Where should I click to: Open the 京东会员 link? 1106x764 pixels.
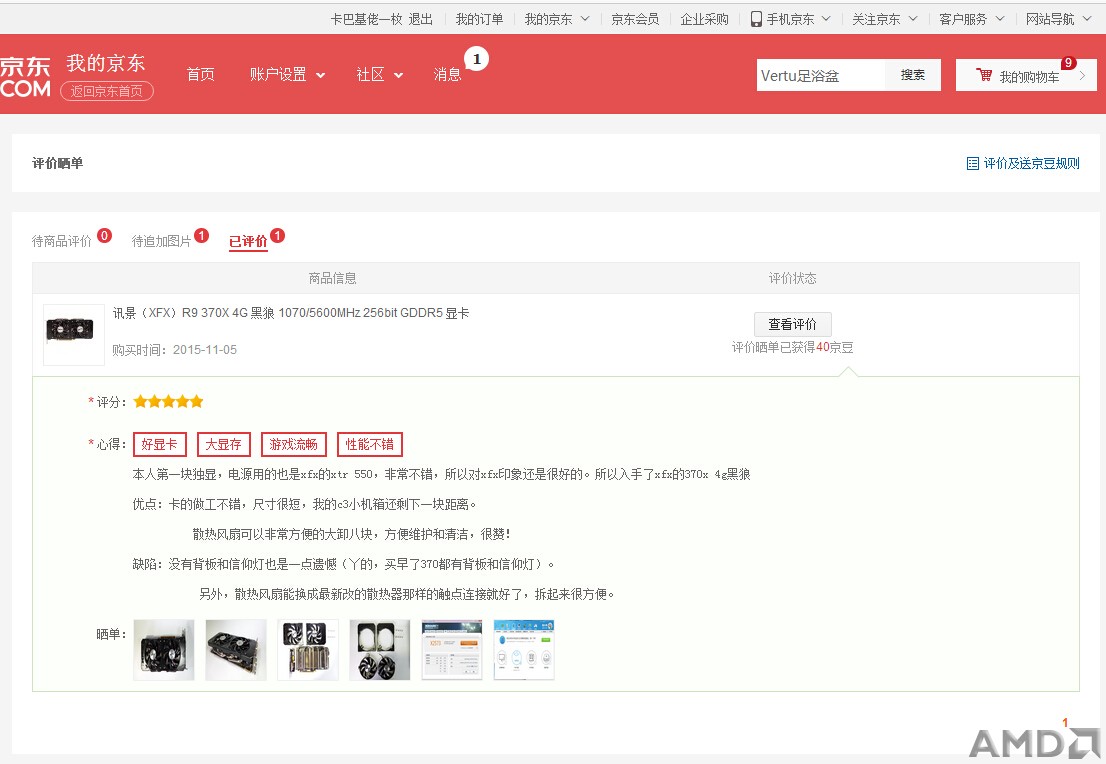[x=635, y=19]
